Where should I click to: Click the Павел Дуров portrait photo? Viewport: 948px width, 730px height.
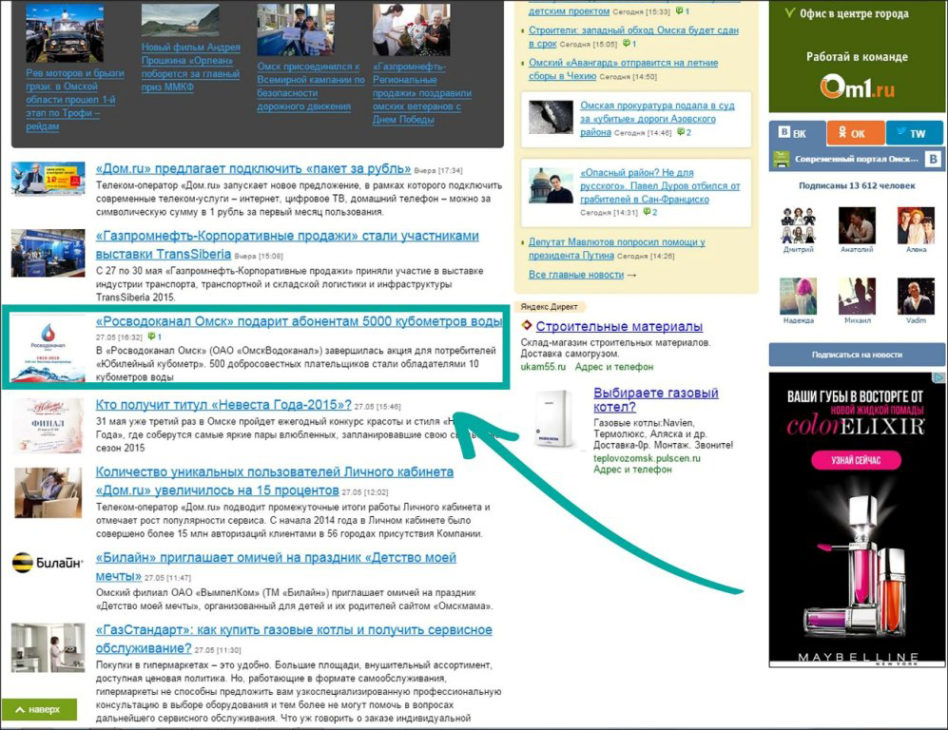pos(551,185)
